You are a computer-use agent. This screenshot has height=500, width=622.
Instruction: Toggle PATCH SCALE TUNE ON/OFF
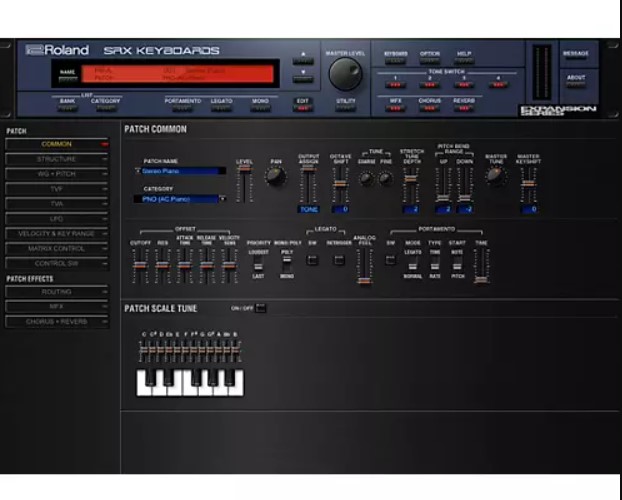pos(260,308)
